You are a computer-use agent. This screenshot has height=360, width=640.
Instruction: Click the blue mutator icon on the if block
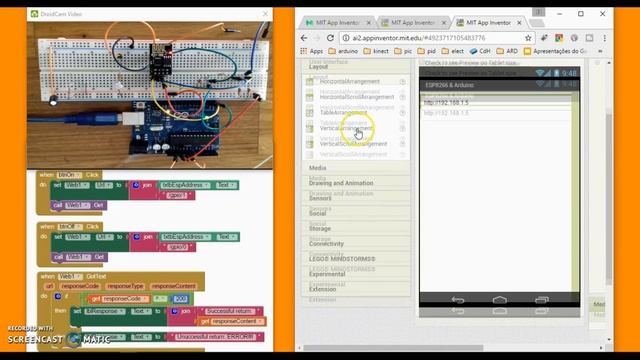[x=58, y=296]
